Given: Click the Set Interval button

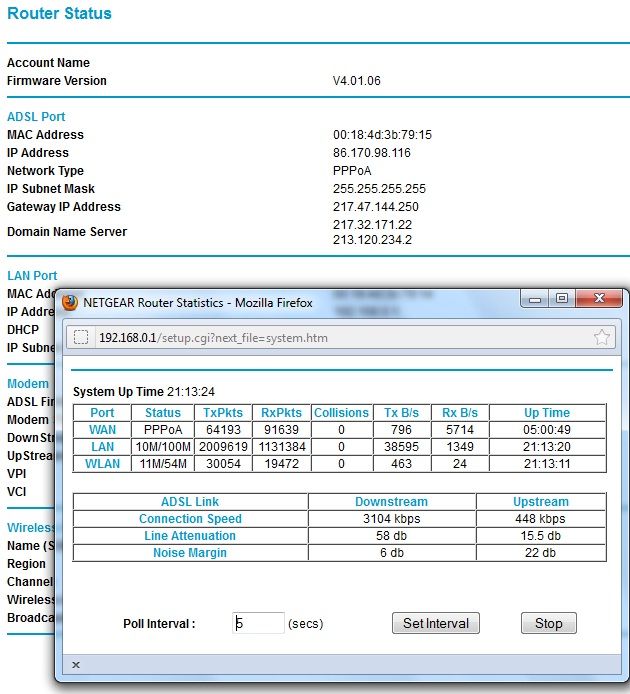Looking at the screenshot, I should click(x=436, y=623).
